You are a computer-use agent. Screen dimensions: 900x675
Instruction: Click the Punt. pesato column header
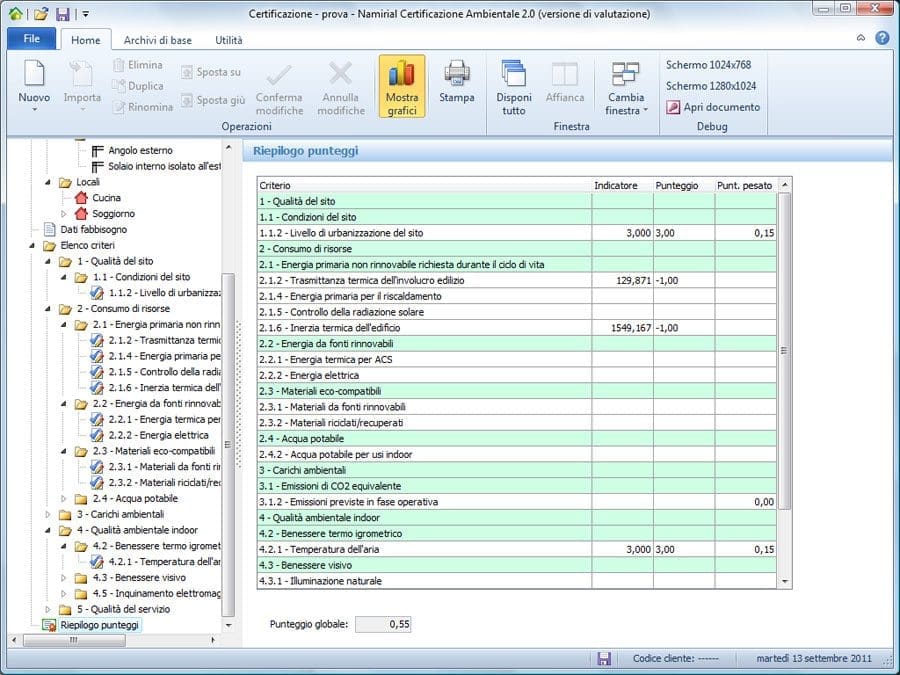746,185
